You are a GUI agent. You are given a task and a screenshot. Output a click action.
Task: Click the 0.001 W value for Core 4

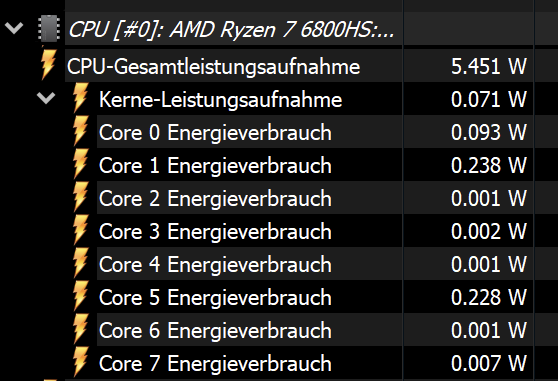(489, 265)
